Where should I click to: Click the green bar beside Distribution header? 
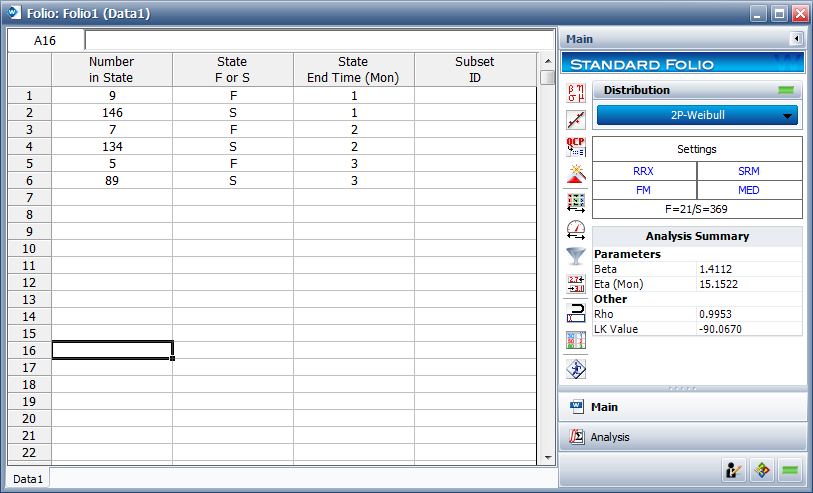787,91
